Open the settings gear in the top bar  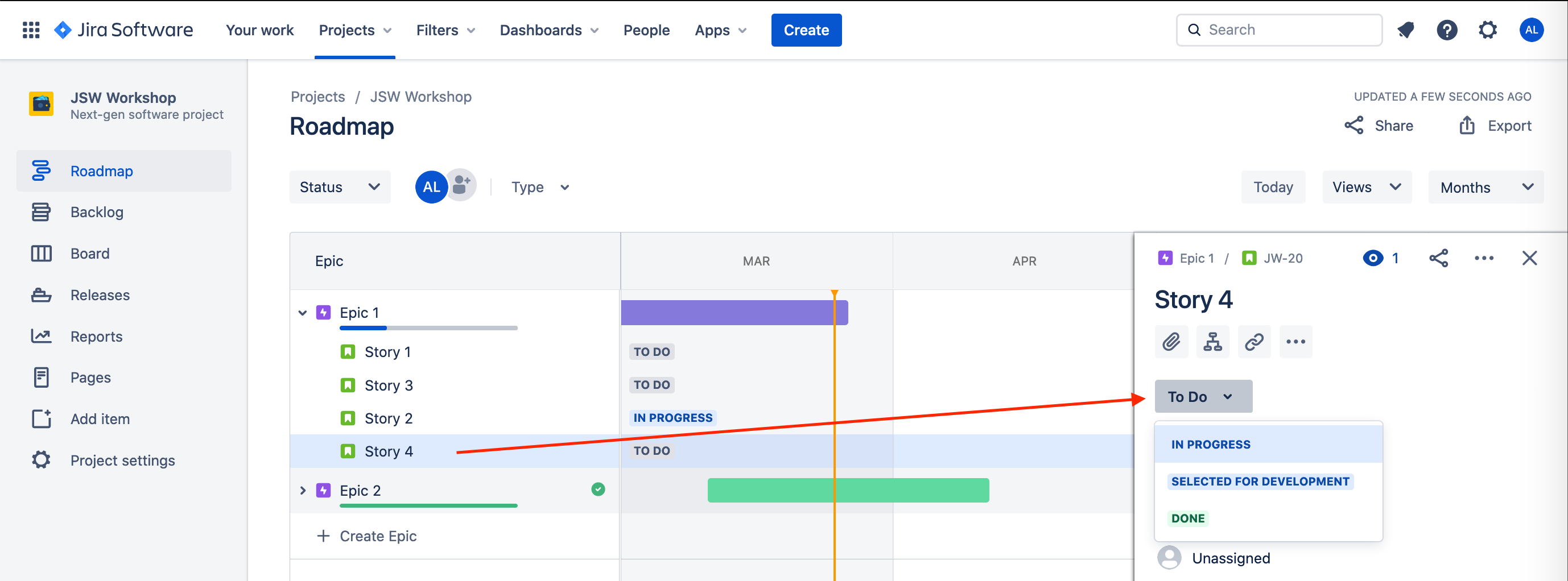[1488, 30]
